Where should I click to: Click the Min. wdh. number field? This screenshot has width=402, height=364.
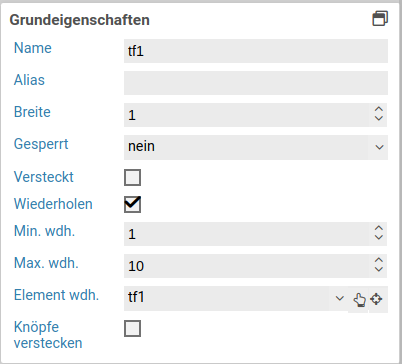(247, 234)
